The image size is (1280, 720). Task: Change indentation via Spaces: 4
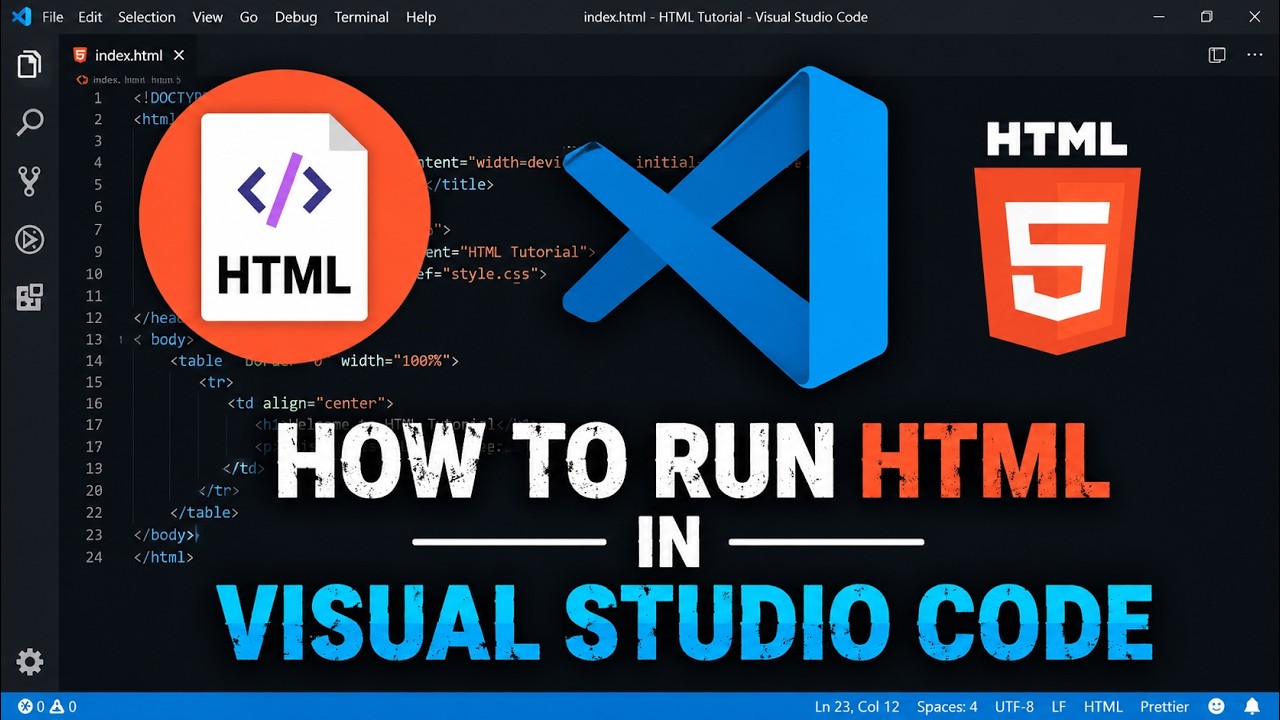tap(947, 707)
